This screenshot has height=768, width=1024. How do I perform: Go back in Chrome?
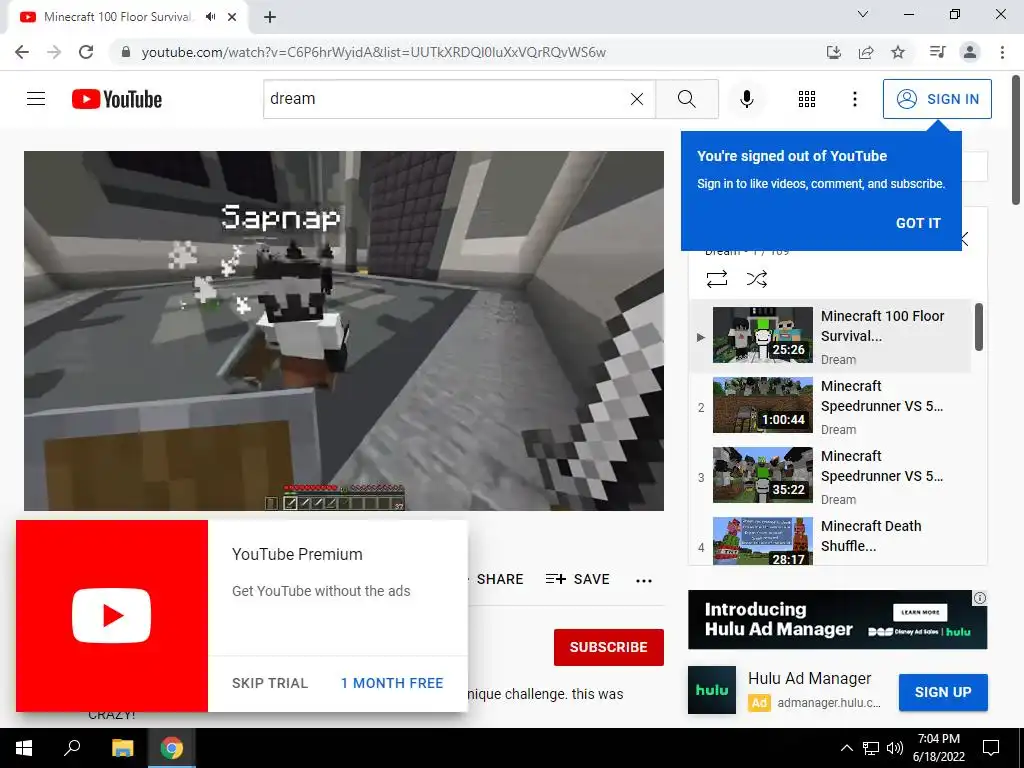22,52
